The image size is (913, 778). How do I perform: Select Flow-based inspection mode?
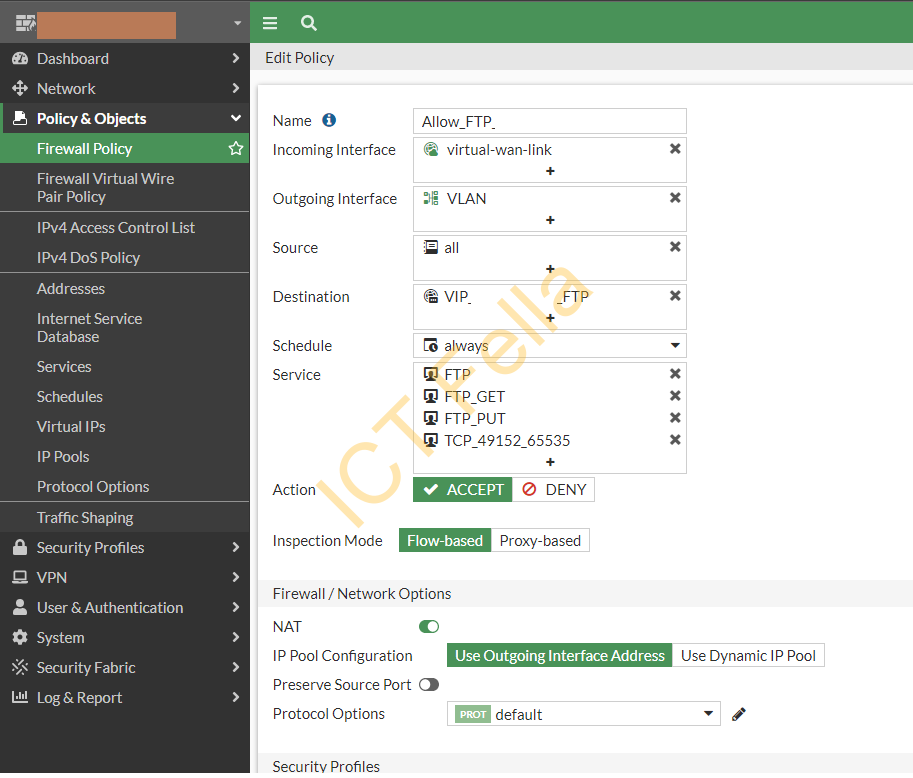click(x=445, y=540)
